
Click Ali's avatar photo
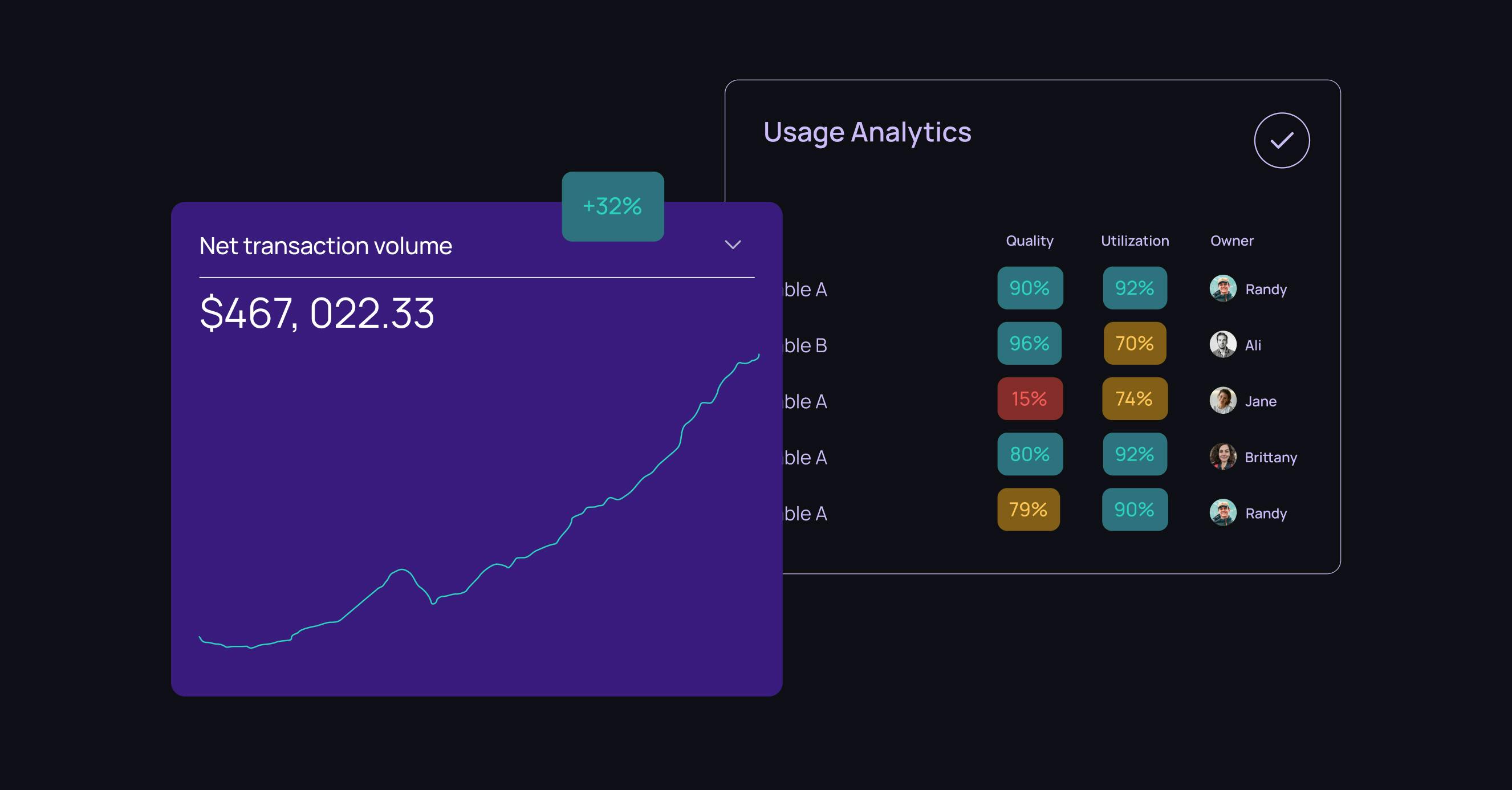1222,344
